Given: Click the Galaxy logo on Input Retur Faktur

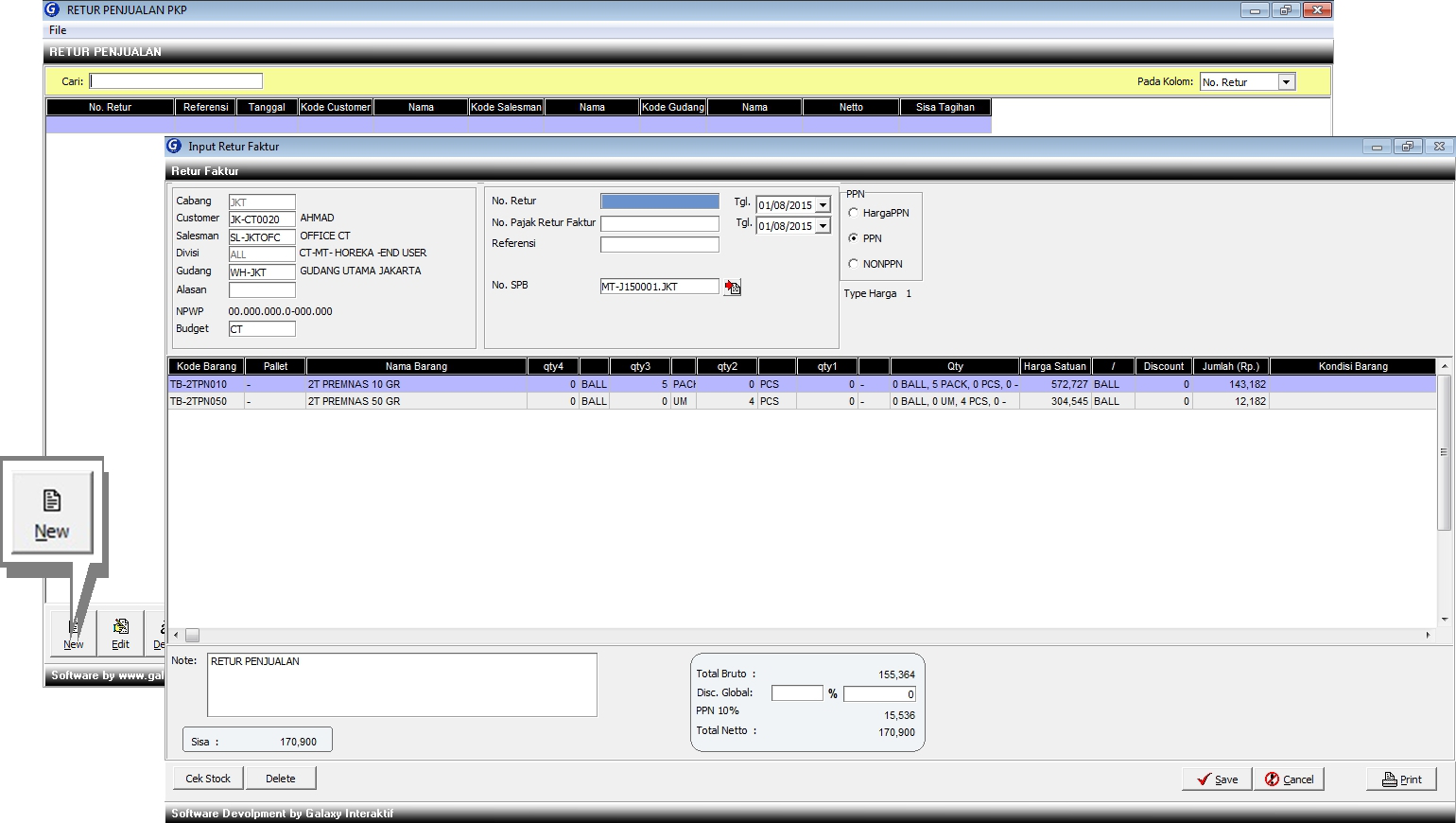Looking at the screenshot, I should tap(174, 147).
